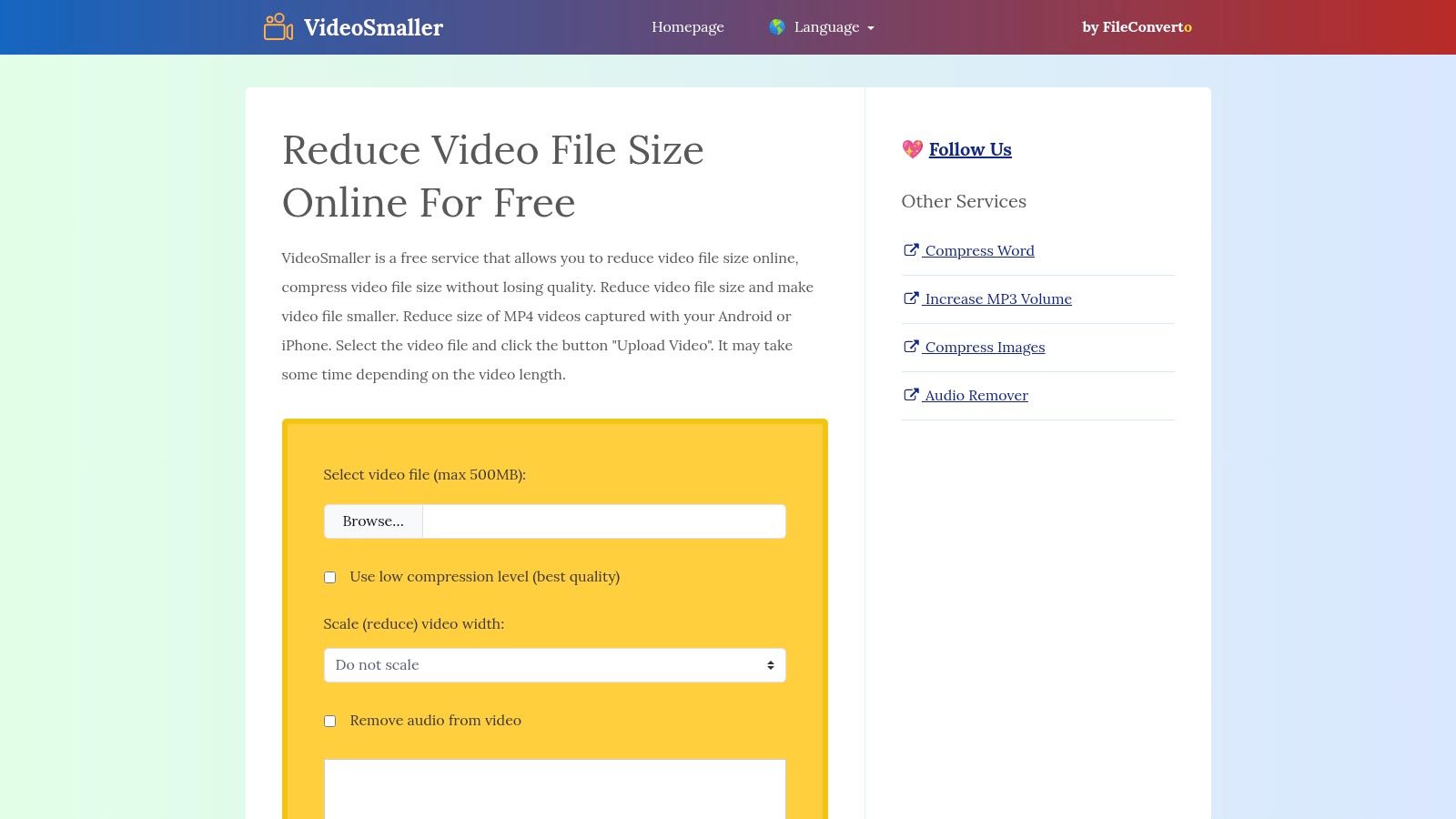
Task: Open the by FileConverto link
Action: [x=1137, y=27]
